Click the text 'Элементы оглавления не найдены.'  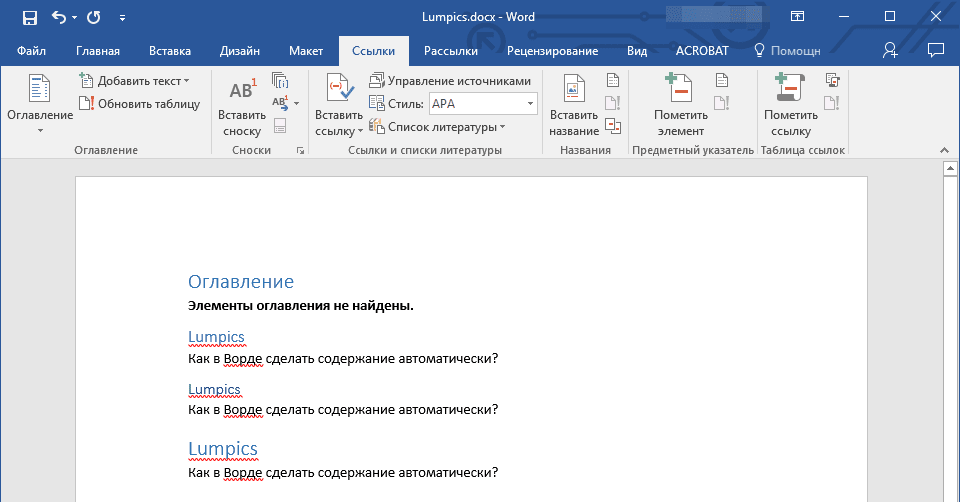[x=301, y=305]
